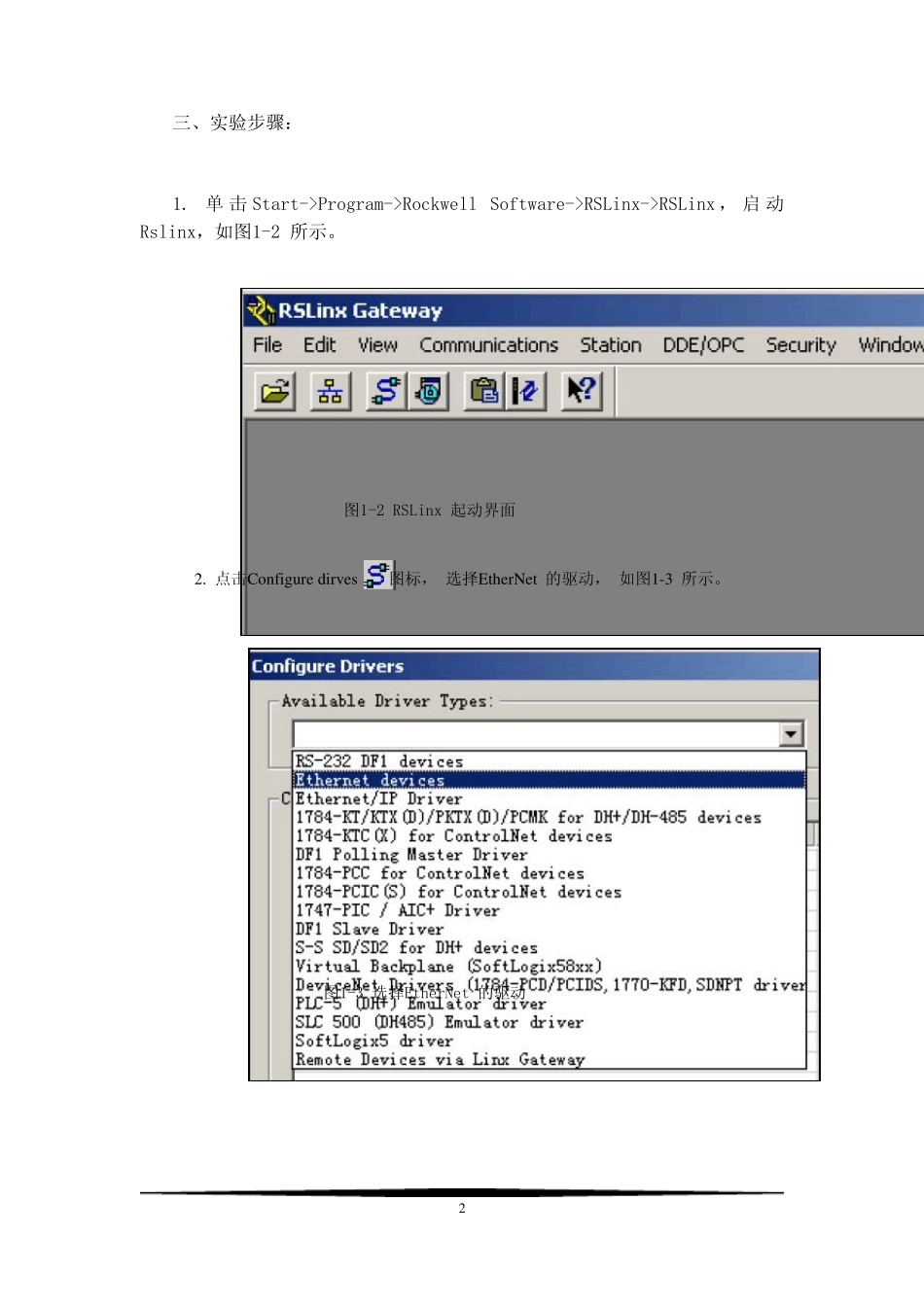Select DF1 Slave Driver entry
The height and width of the screenshot is (1307, 924).
coord(550,929)
